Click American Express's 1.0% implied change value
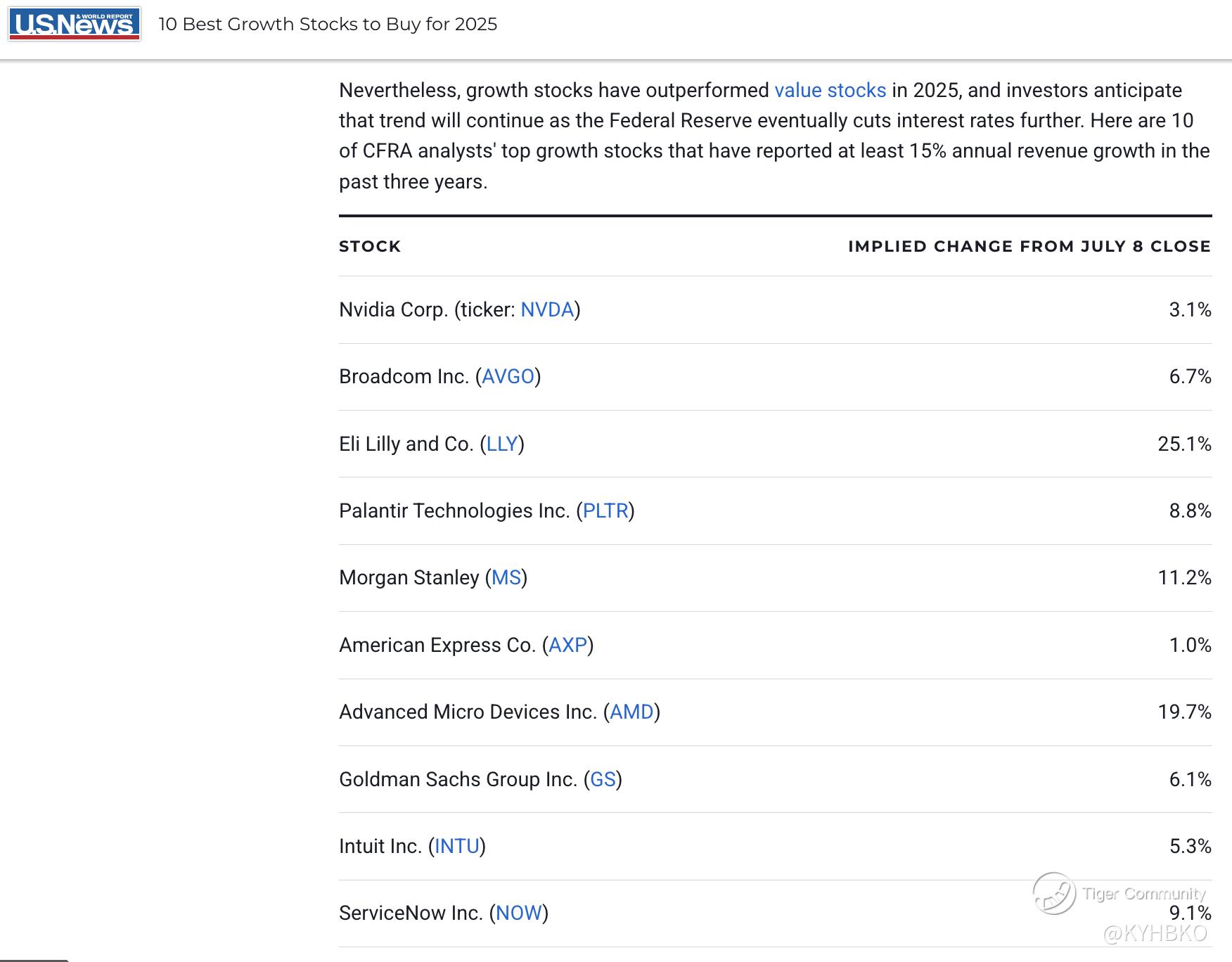Viewport: 1232px width, 962px height. click(1190, 646)
